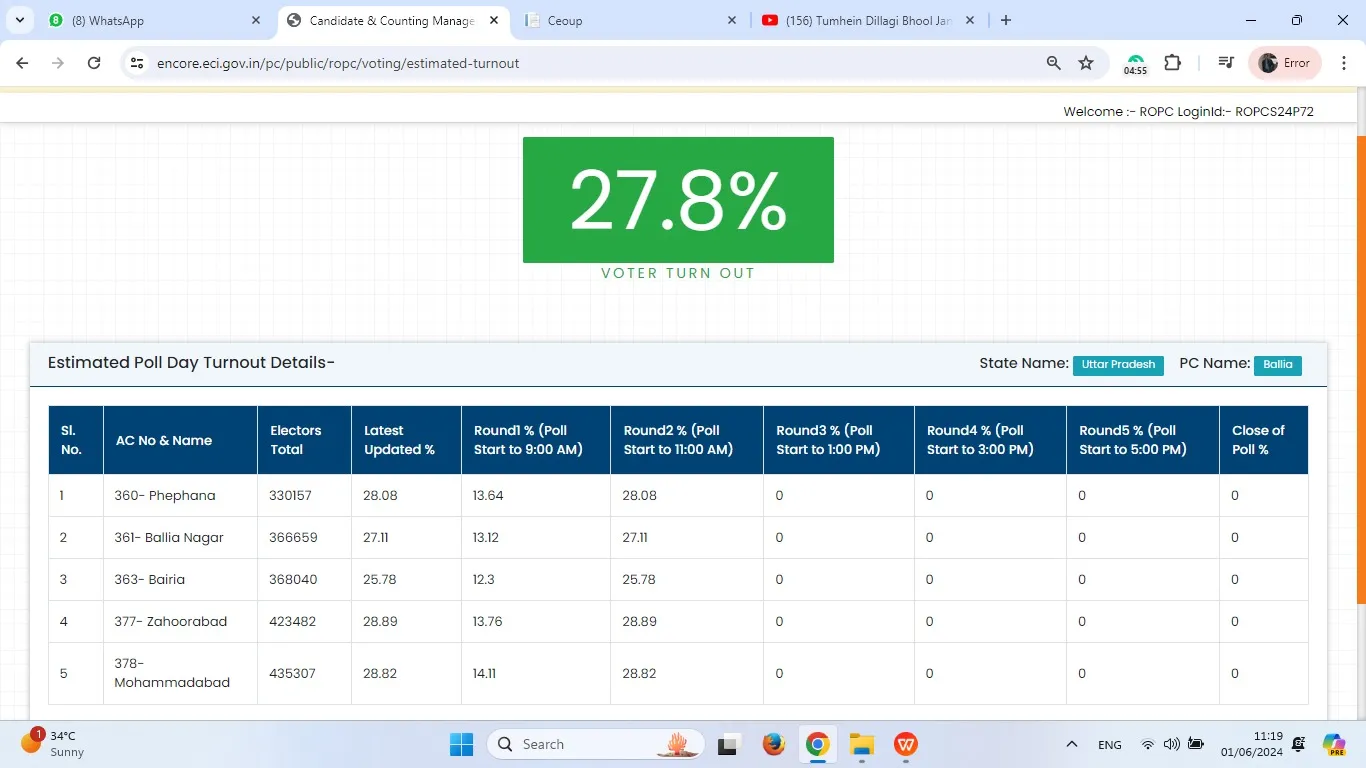Switch to the Candidate & Counting Management tab
Screen dimensions: 1366x768
(x=392, y=20)
